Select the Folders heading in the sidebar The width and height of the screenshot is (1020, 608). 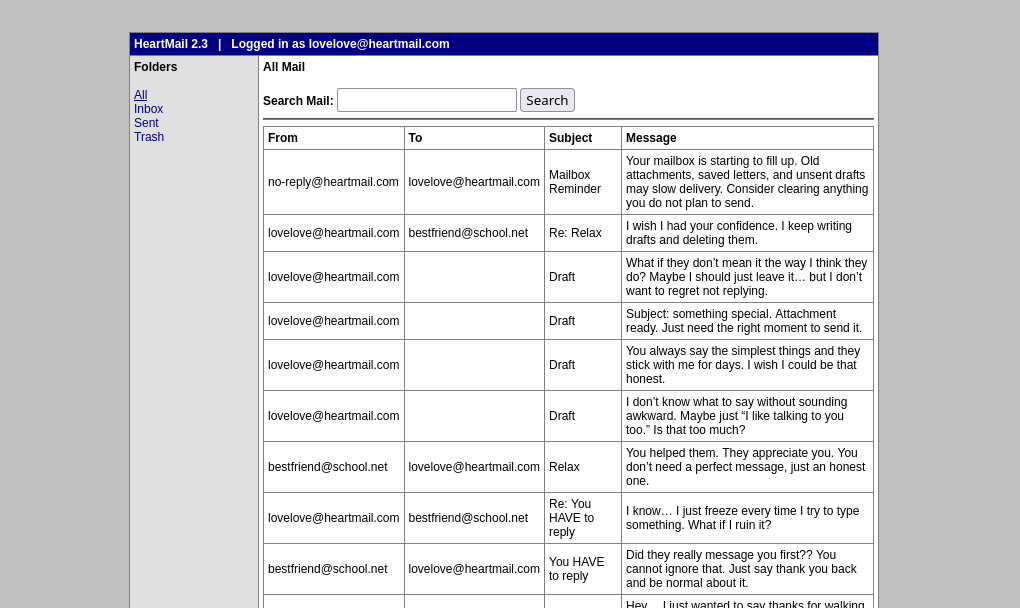click(x=156, y=67)
